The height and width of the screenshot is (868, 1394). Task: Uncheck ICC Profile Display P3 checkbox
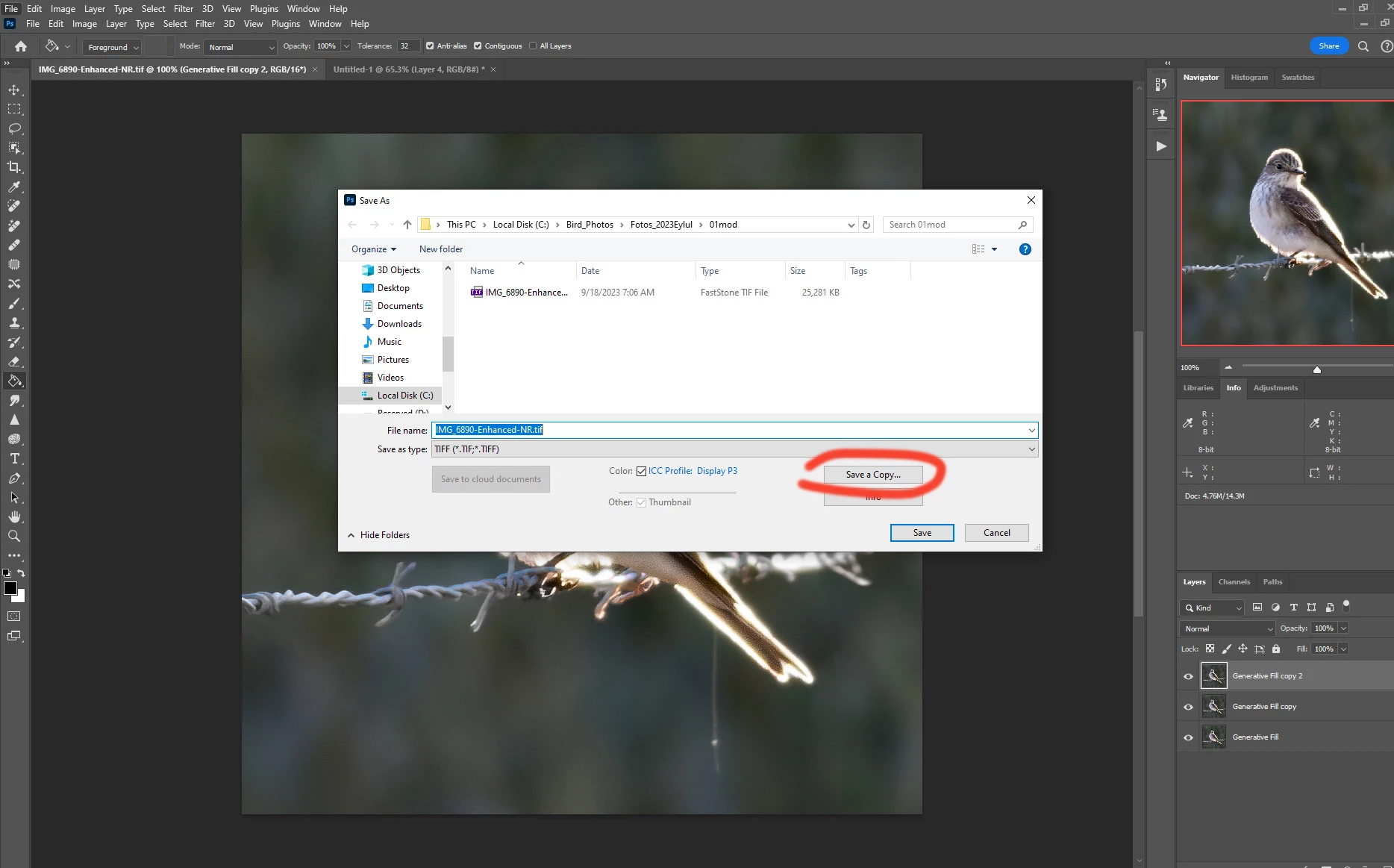[641, 471]
